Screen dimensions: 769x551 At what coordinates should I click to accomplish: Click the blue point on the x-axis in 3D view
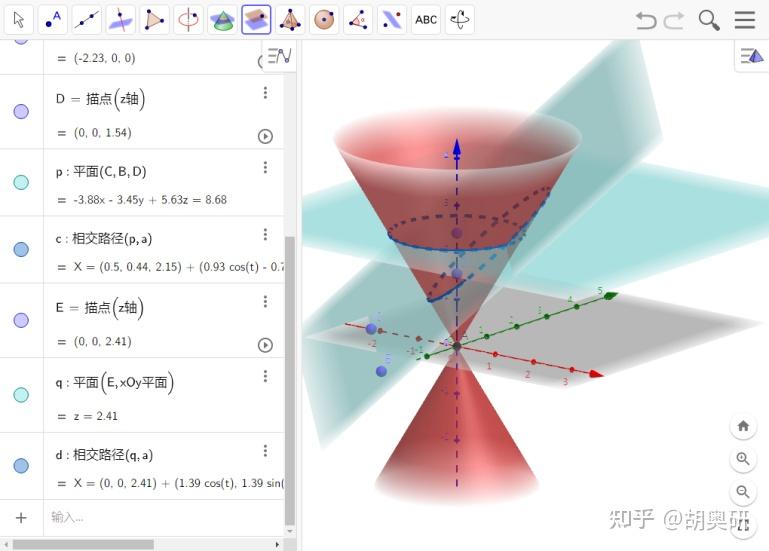(371, 329)
